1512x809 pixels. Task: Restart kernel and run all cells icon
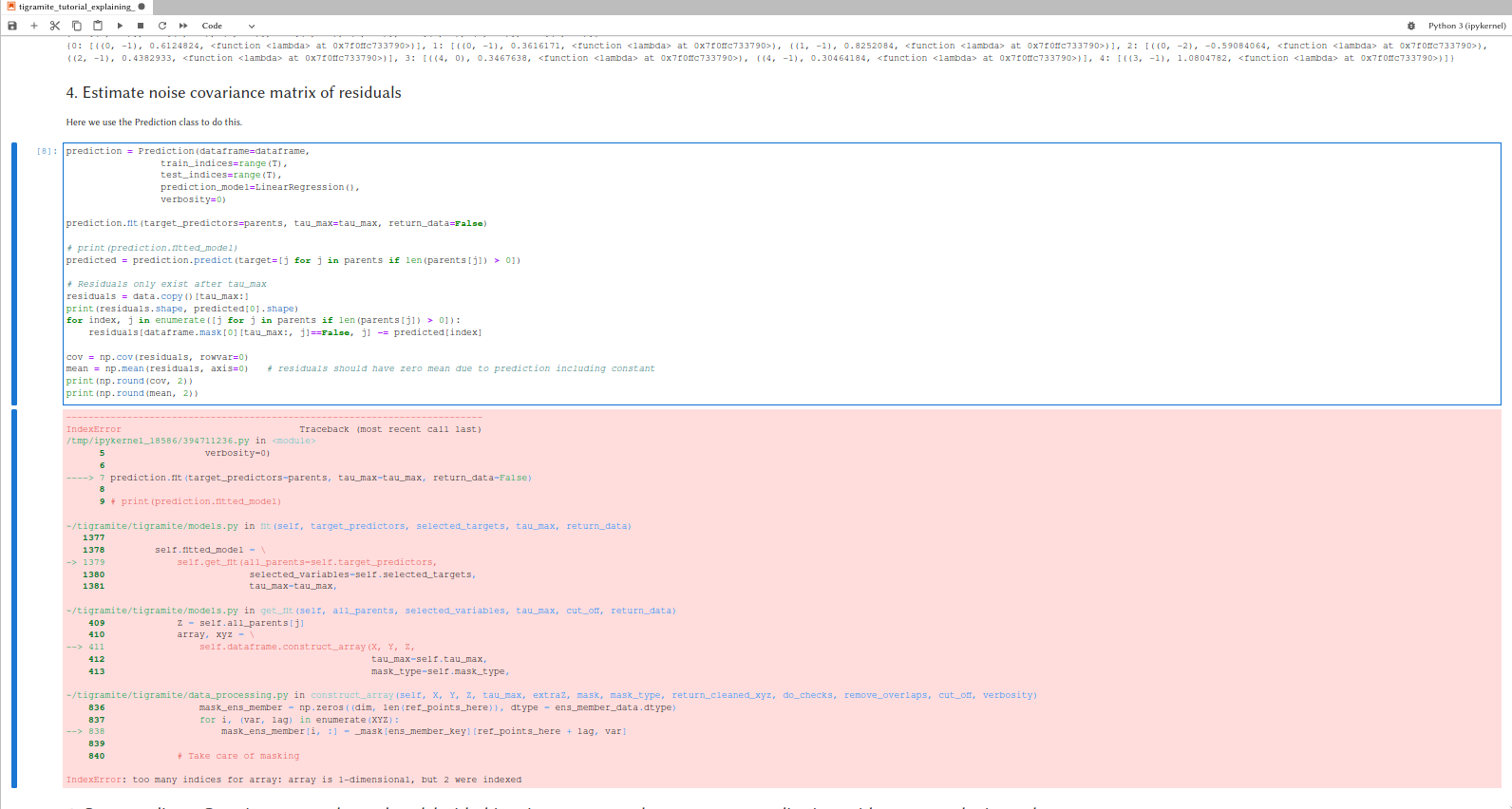183,26
